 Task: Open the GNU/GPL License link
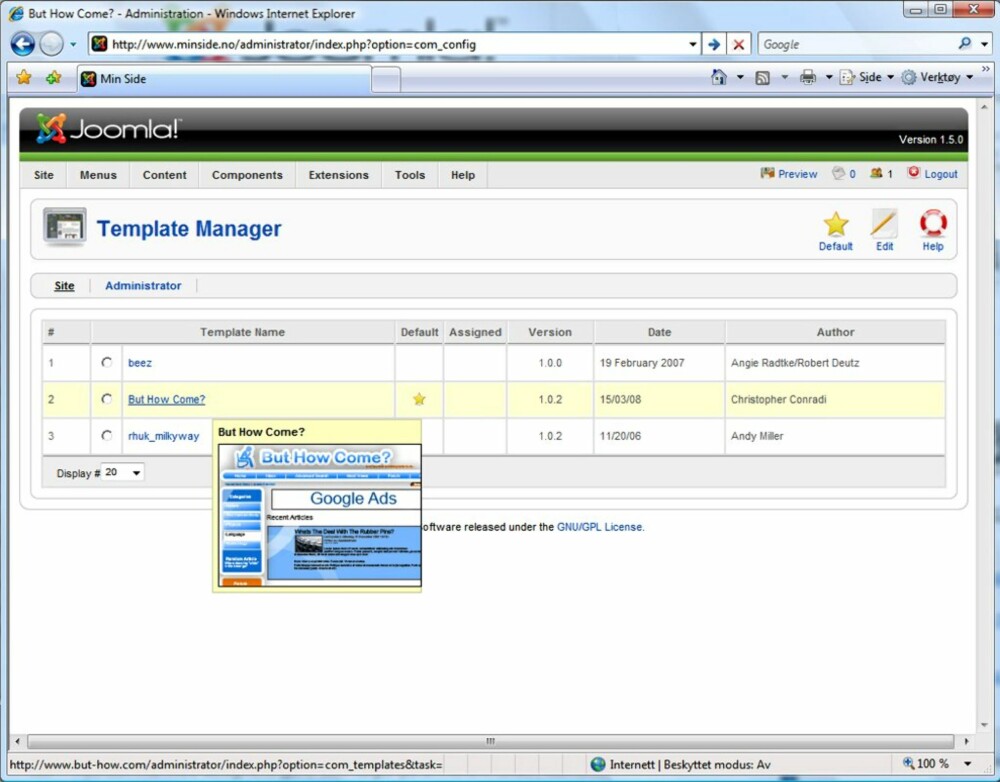click(x=599, y=527)
